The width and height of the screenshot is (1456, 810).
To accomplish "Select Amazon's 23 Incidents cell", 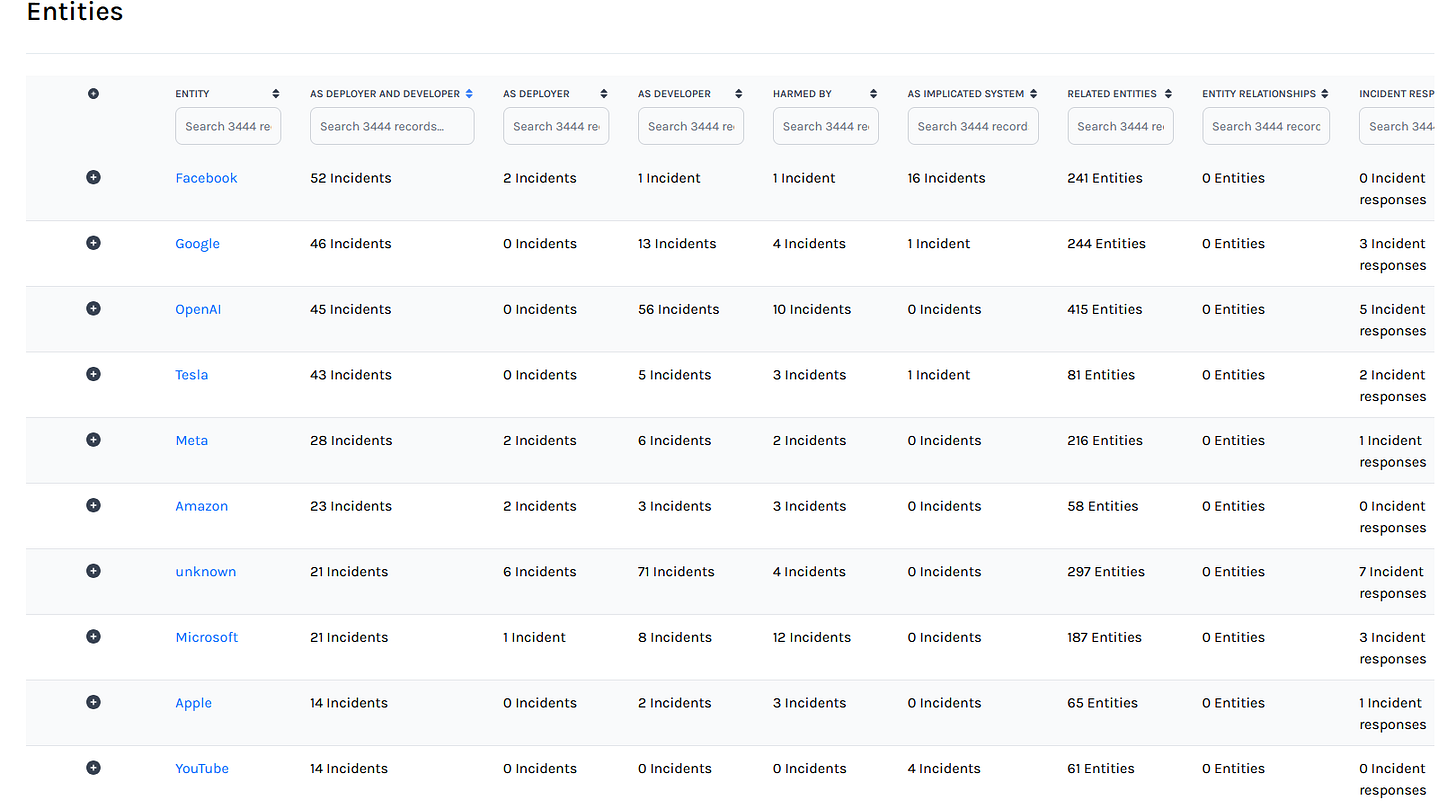I will [350, 506].
